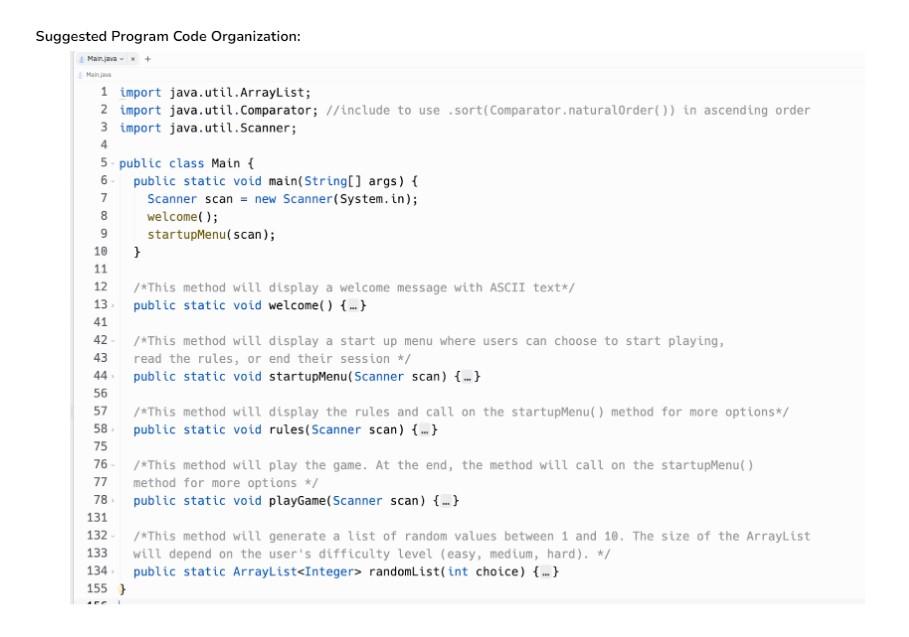
Task: Click the Main.java breadcrumb label
Action: pos(101,73)
